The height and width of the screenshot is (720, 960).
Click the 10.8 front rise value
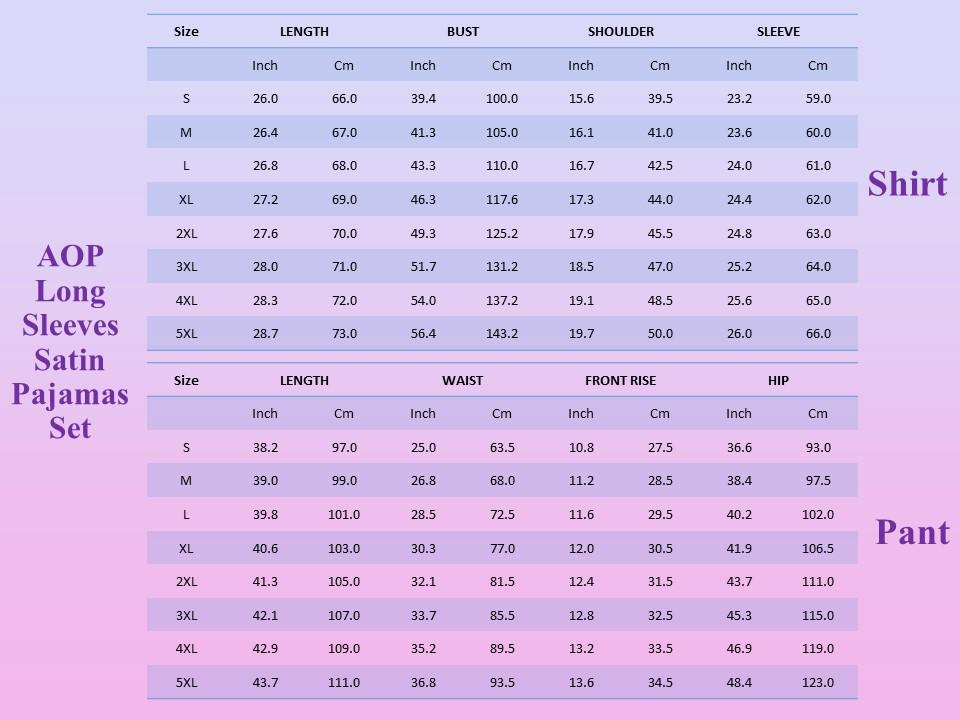point(581,448)
